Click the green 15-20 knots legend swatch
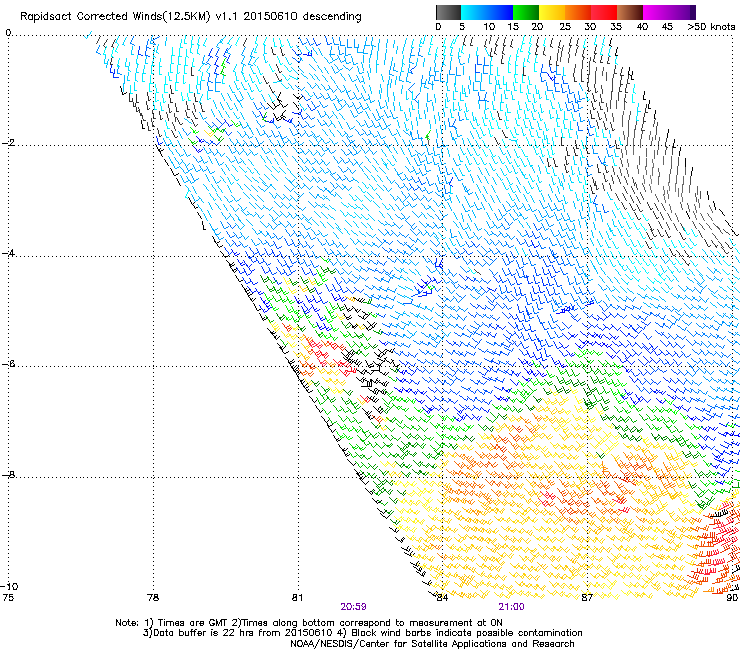 click(x=526, y=12)
